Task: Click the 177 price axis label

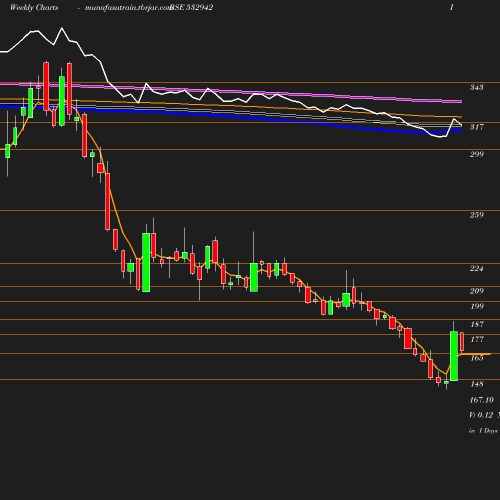Action: 477,339
